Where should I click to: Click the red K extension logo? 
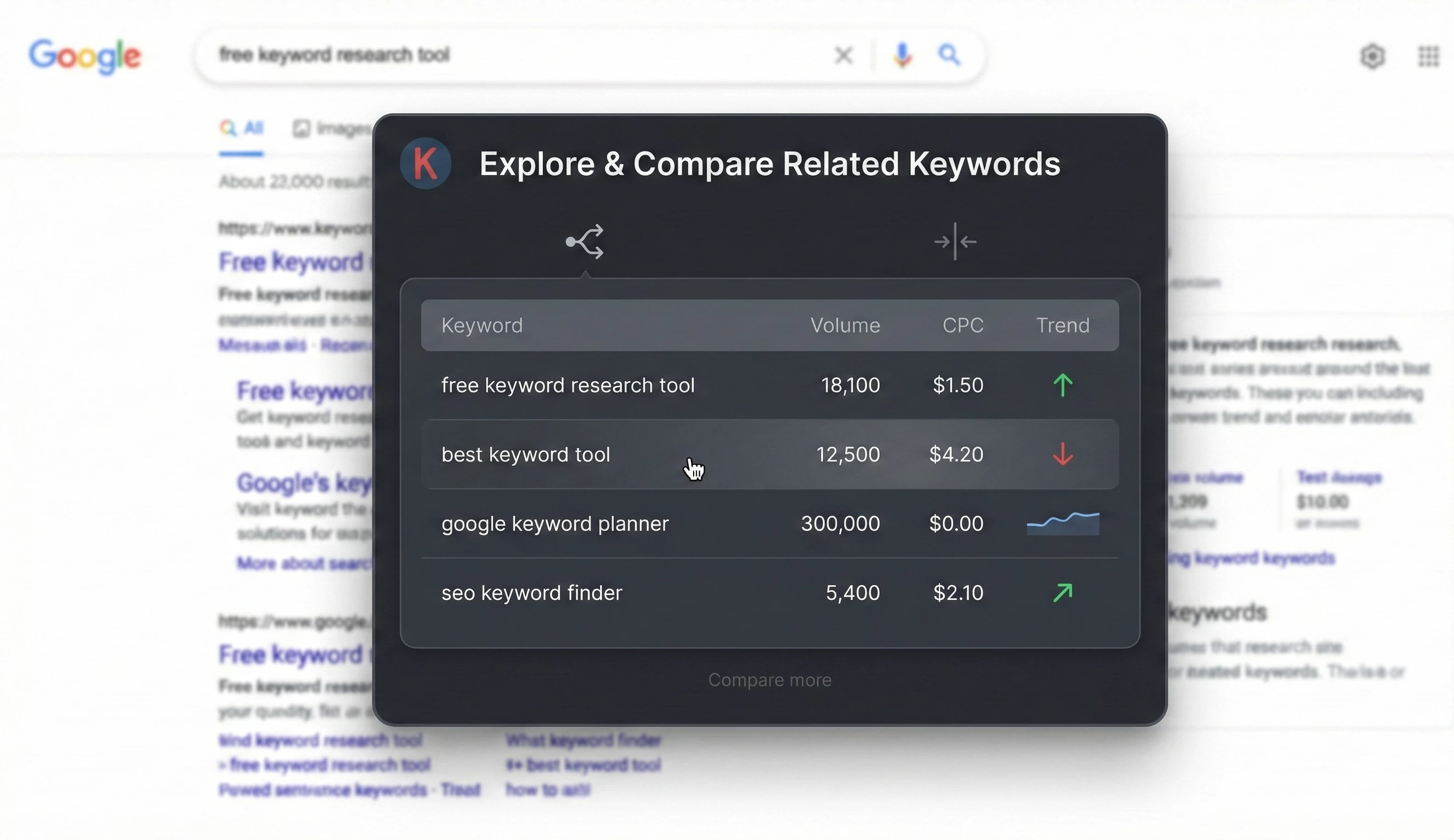(425, 164)
